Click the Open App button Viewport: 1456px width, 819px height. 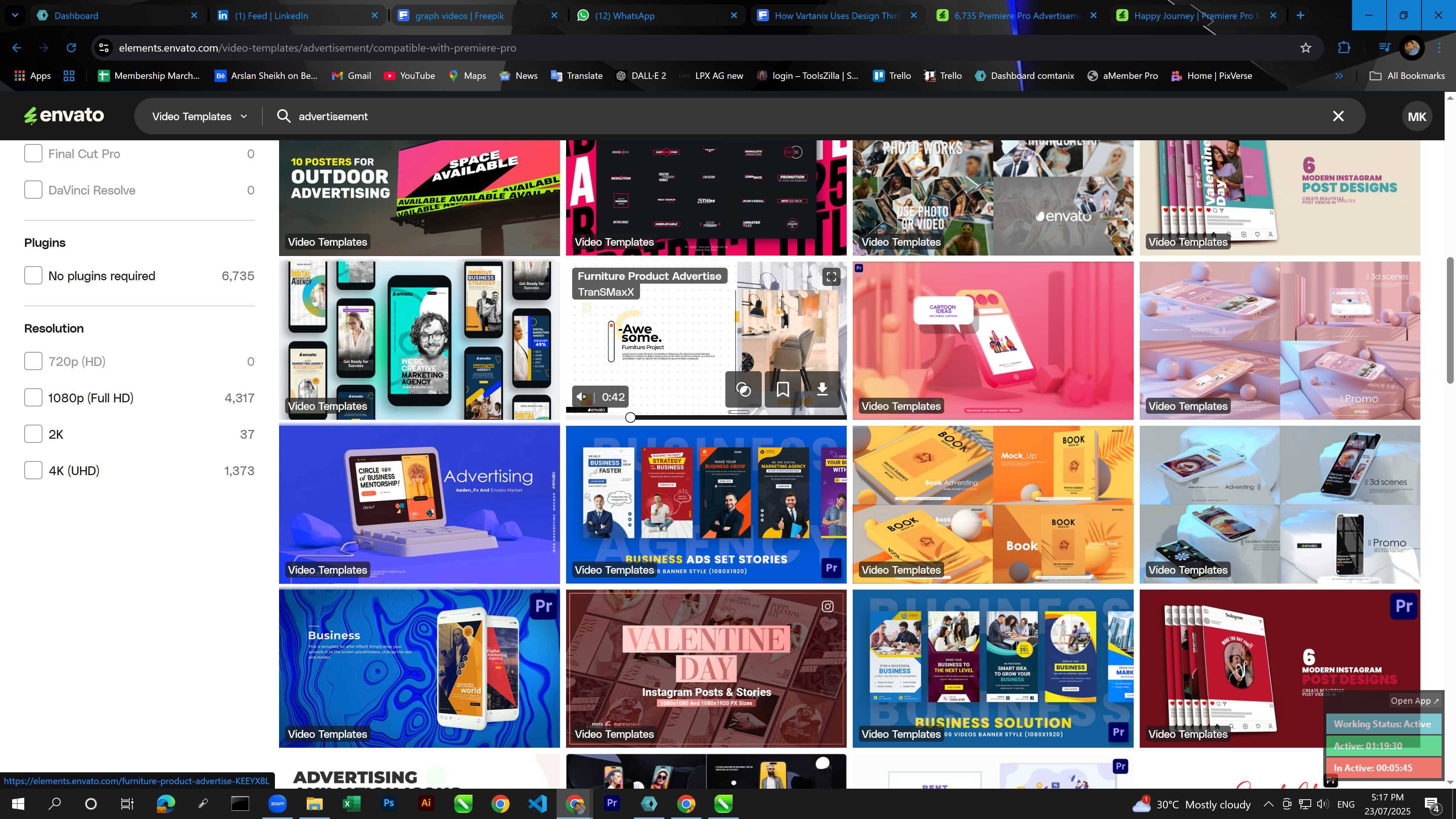(x=1415, y=700)
